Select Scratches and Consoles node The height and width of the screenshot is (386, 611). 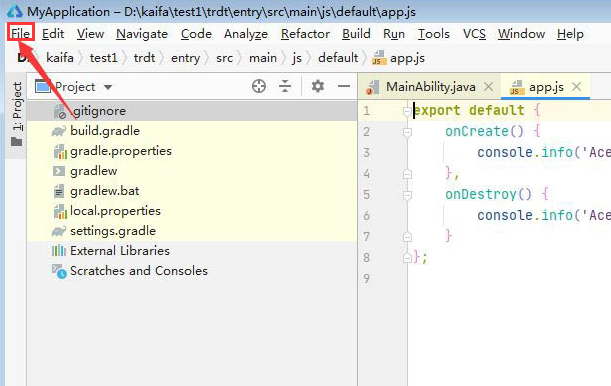192,271
